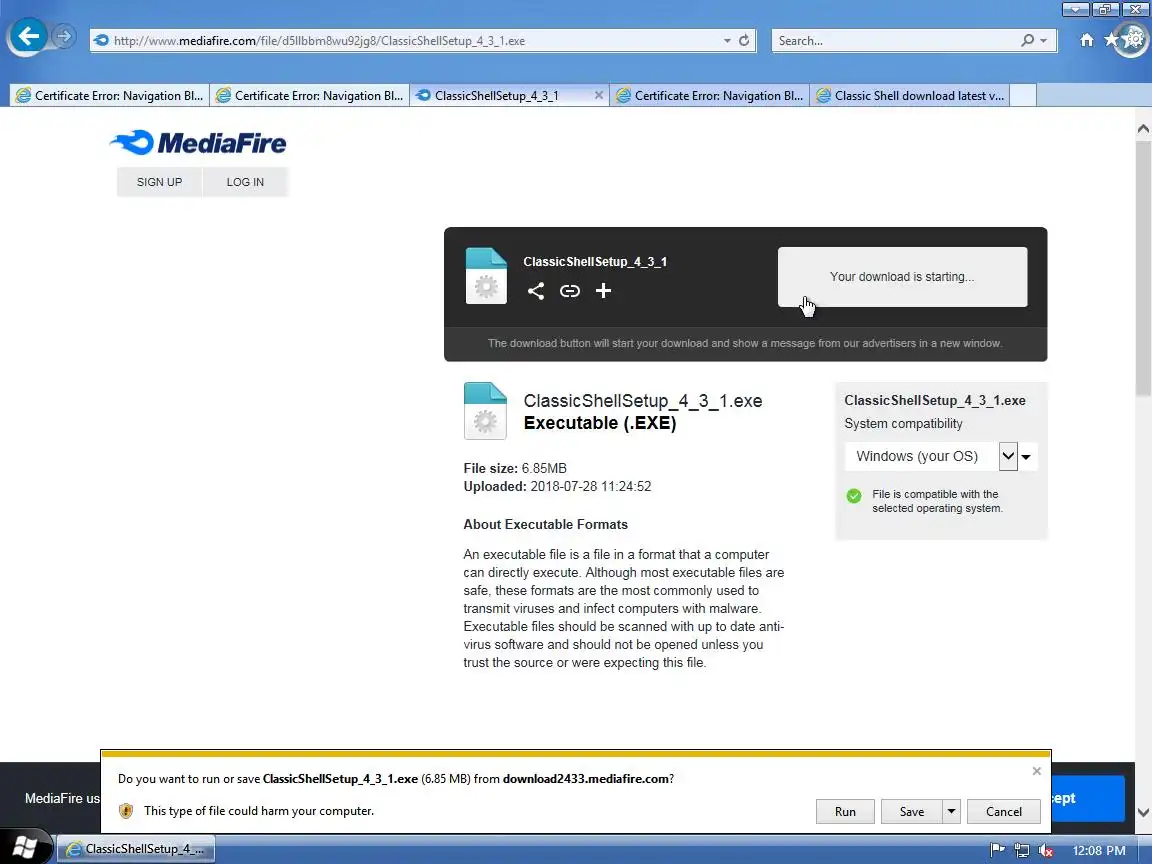Click the SIGN UP button
The width and height of the screenshot is (1152, 864).
point(159,181)
